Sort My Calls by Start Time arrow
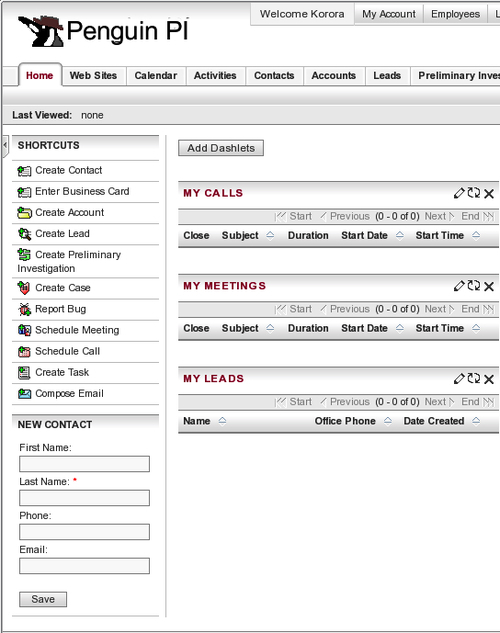This screenshot has height=633, width=500. coord(476,236)
